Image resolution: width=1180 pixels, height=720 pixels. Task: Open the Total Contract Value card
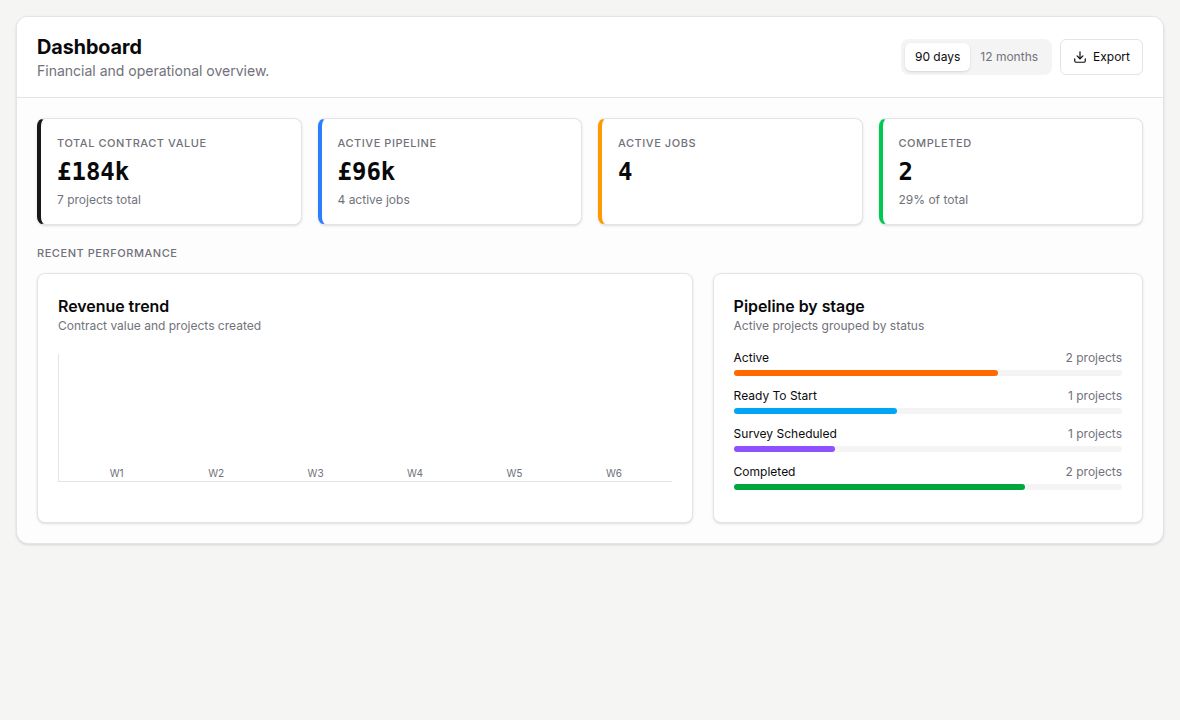(169, 172)
